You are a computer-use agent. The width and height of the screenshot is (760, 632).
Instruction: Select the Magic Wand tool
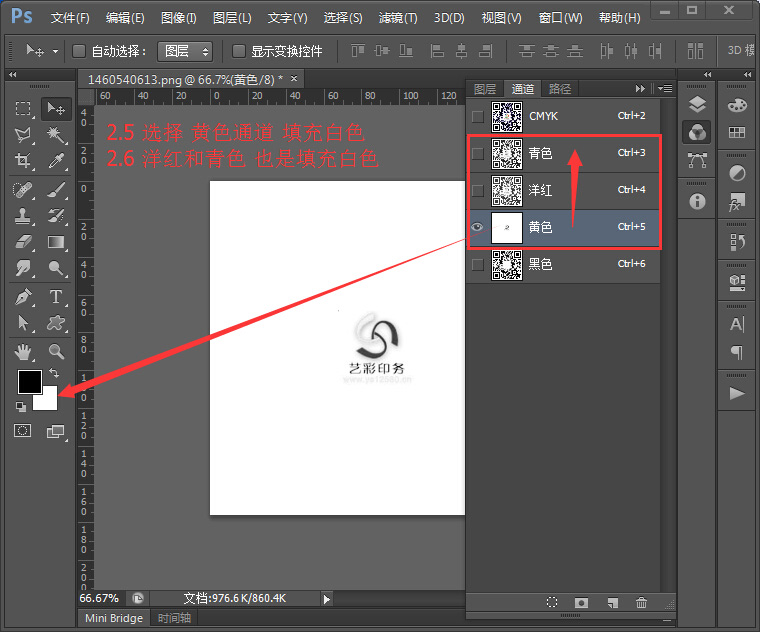coord(56,134)
